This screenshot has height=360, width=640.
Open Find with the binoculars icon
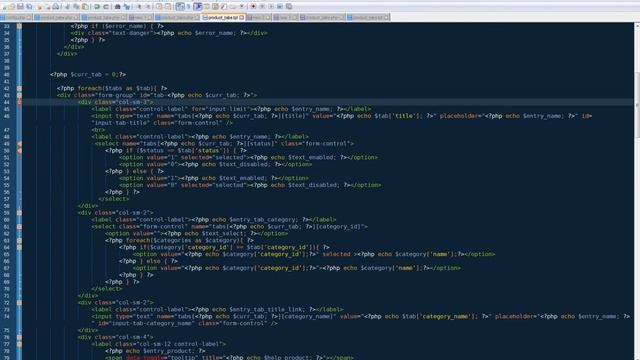click(117, 7)
